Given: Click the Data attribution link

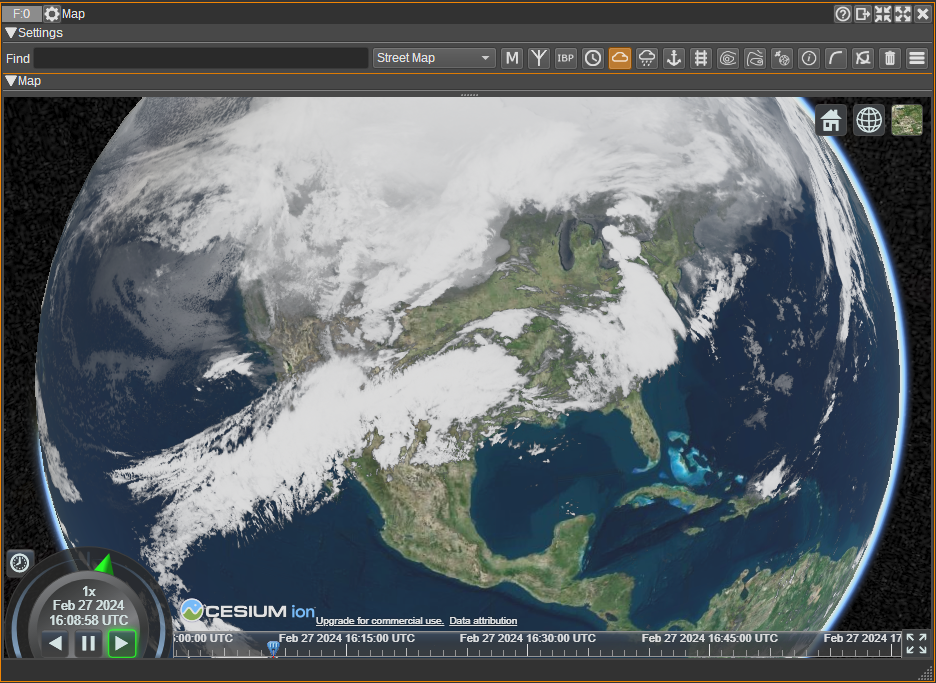Looking at the screenshot, I should 483,621.
